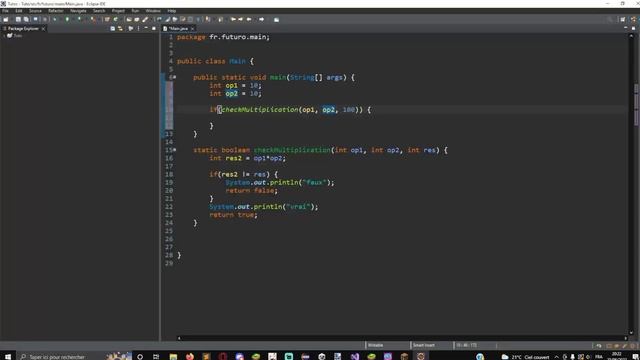Click the New Java Package toolbar icon
Screen dimensions: 640x360
pos(107,19)
